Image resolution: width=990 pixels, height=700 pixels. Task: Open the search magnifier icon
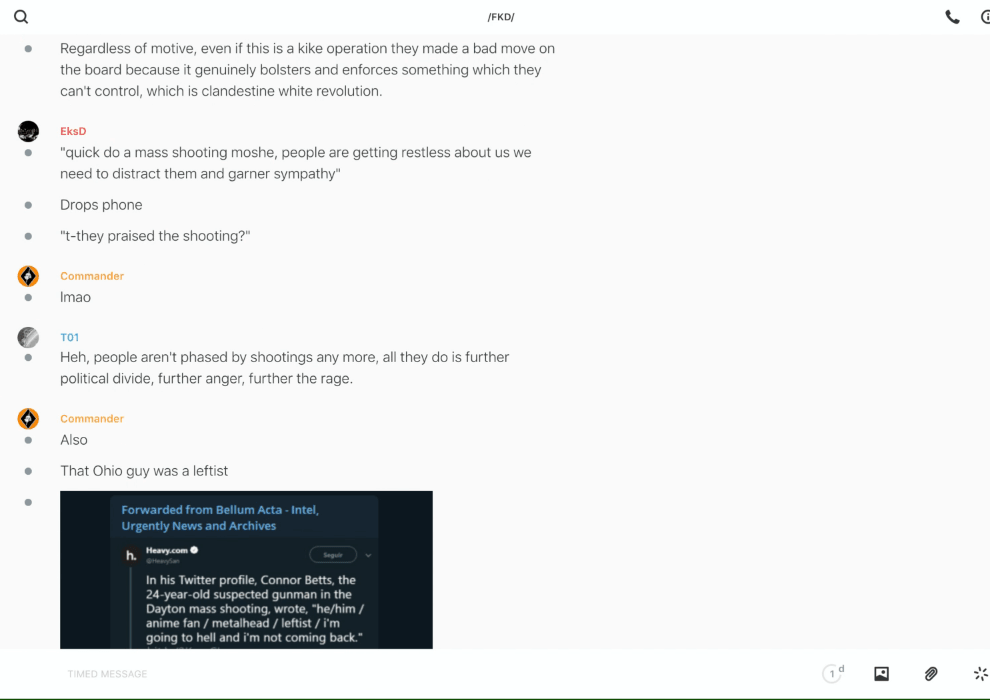(21, 17)
